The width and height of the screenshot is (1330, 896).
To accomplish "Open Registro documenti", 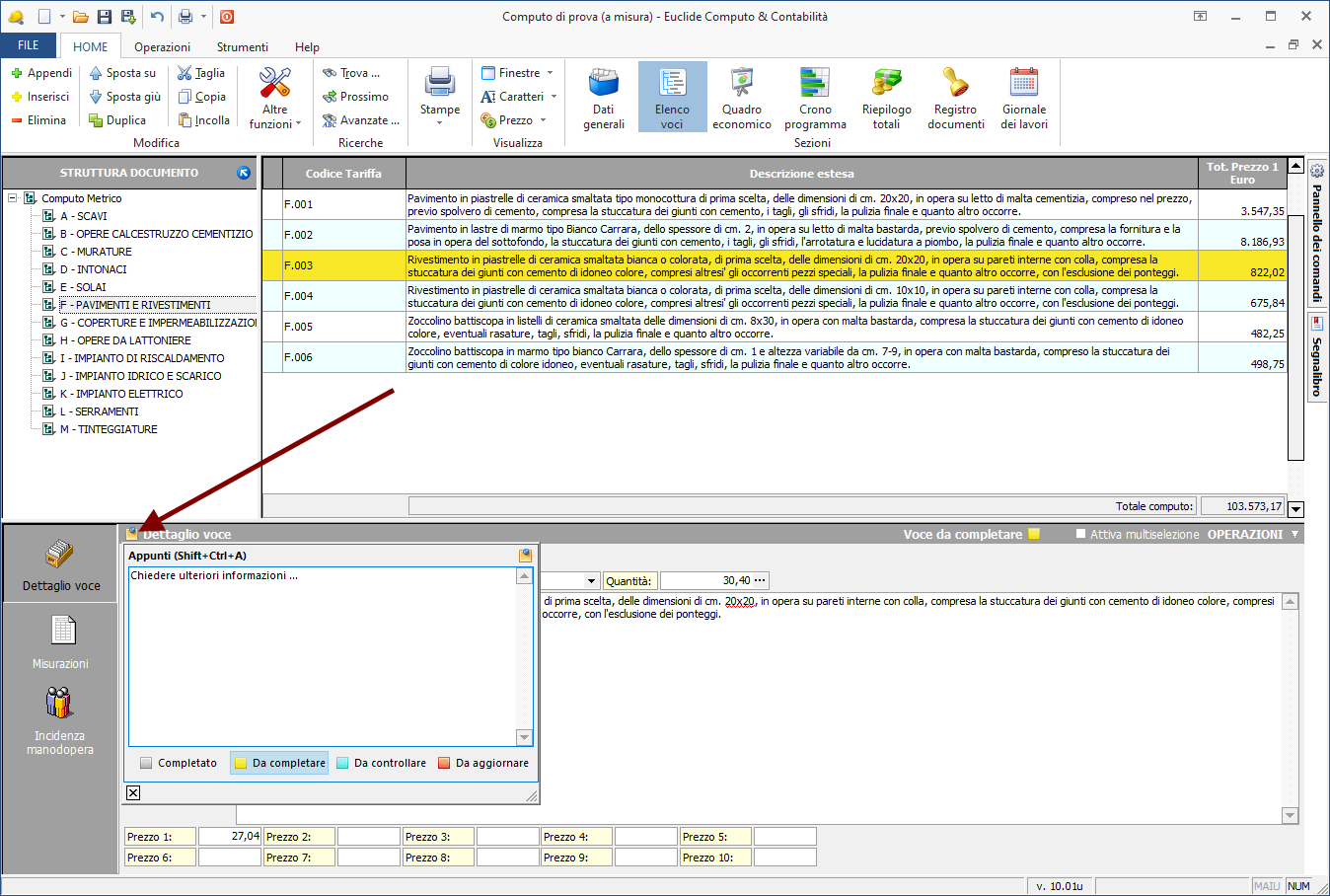I will pos(955,98).
